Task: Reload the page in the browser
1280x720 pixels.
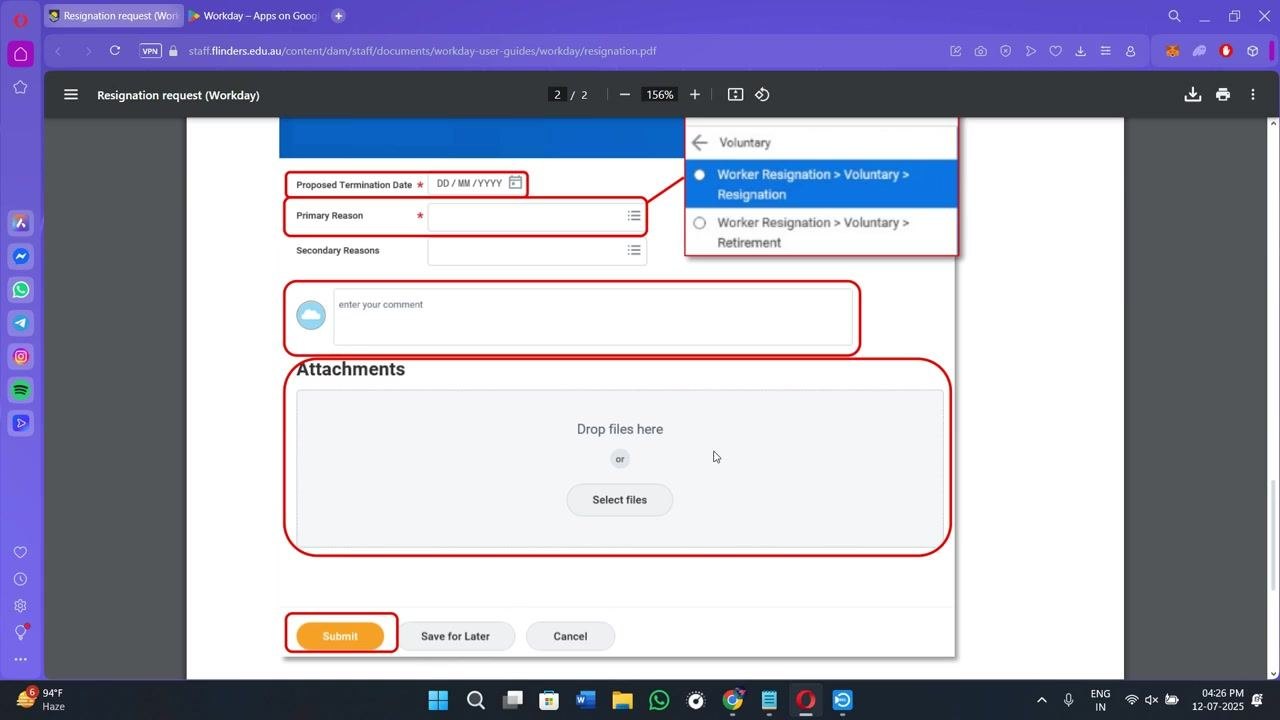Action: 115,51
